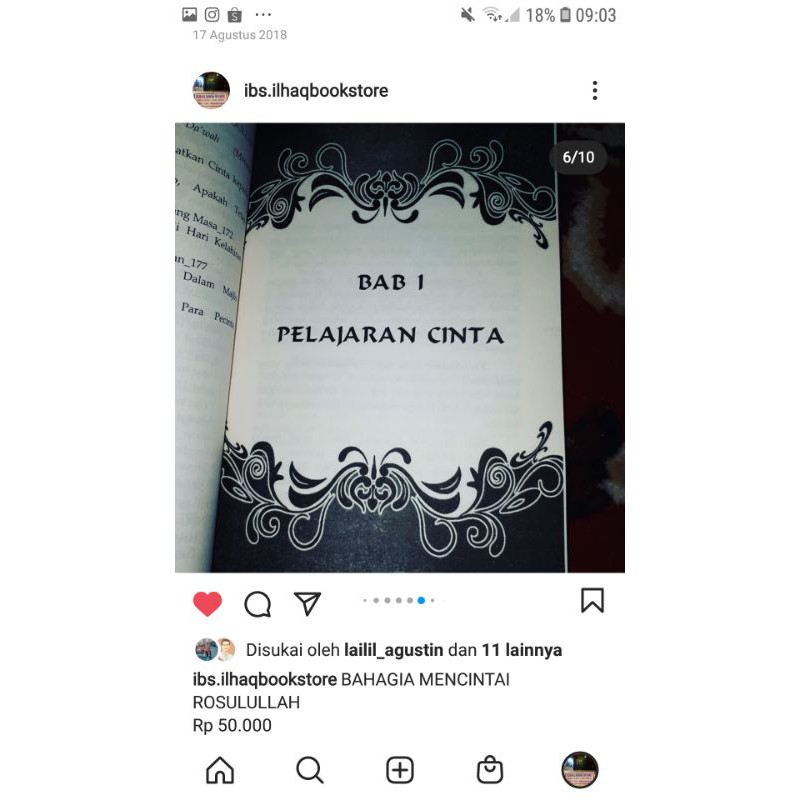Viewport: 800px width, 800px height.
Task: Go to Home feed tab
Action: tap(220, 769)
